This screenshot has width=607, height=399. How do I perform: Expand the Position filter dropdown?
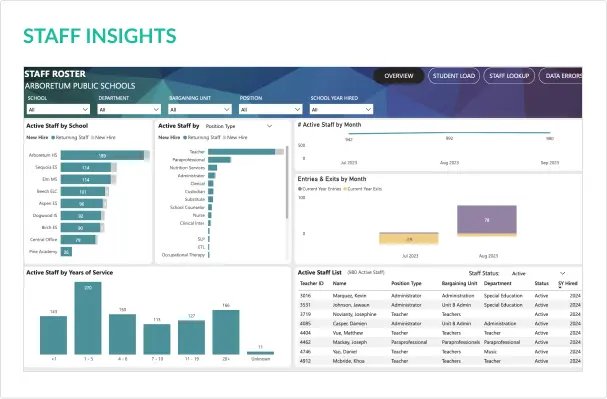tap(270, 110)
